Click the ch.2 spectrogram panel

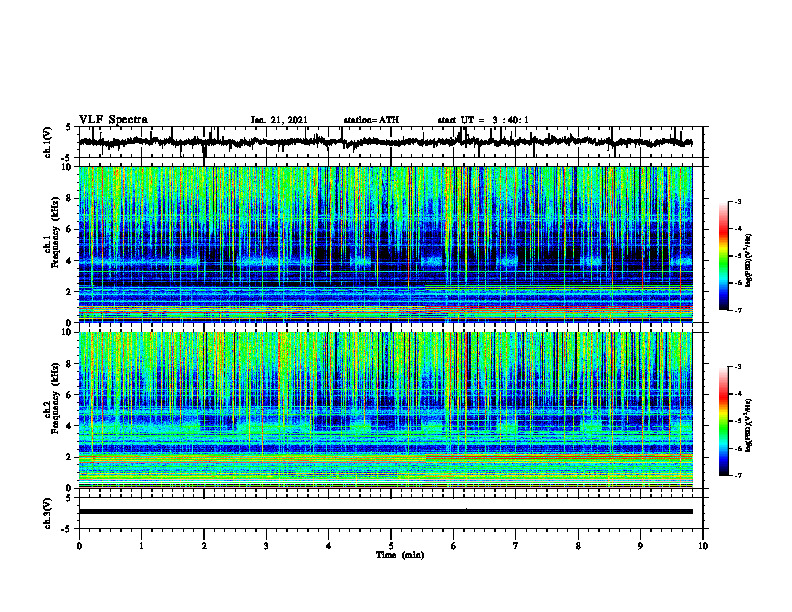click(x=385, y=410)
